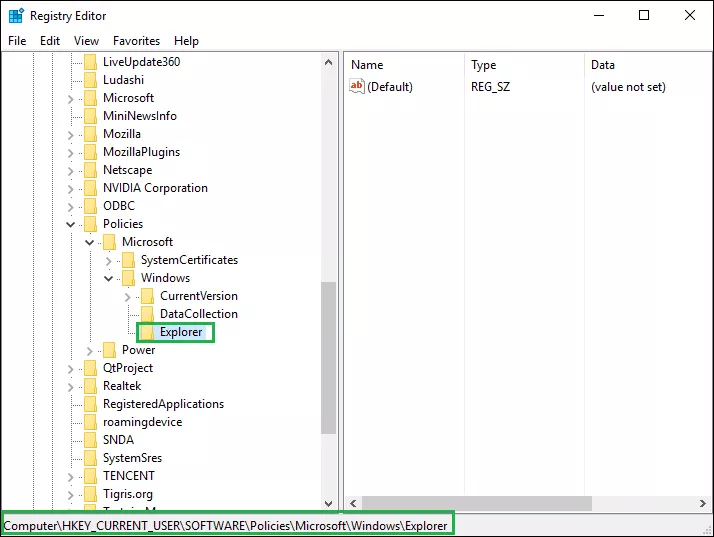Collapse the Windows key
This screenshot has width=714, height=537.
click(x=108, y=278)
